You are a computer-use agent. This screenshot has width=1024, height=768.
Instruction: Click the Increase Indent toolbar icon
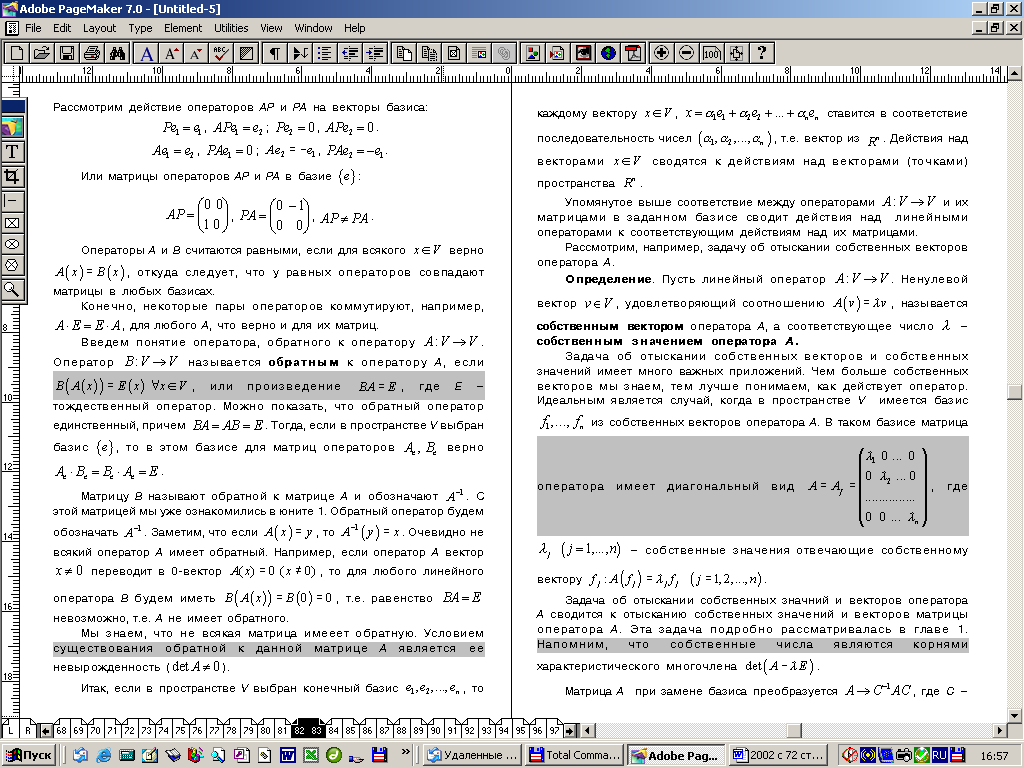pyautogui.click(x=375, y=53)
